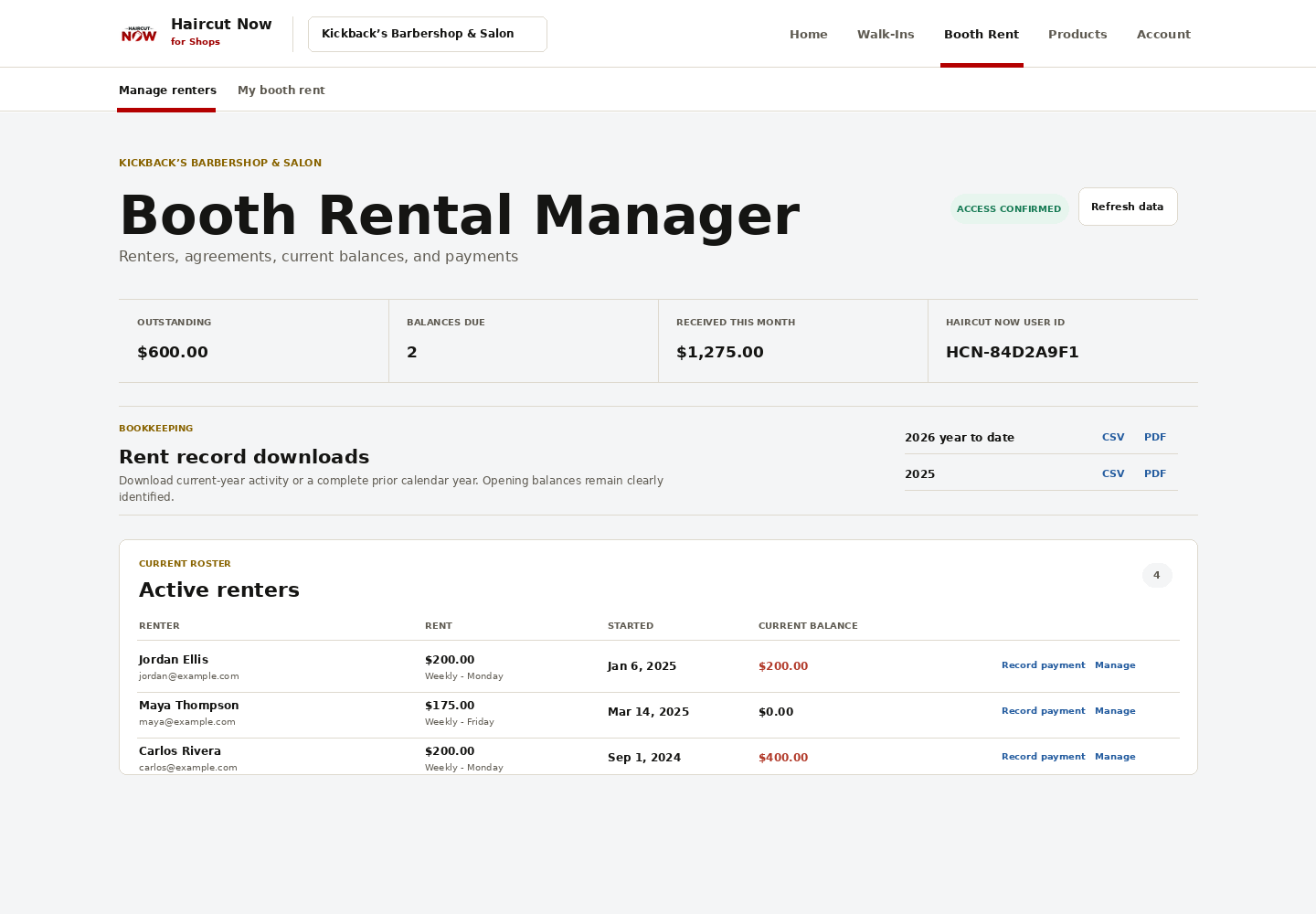The height and width of the screenshot is (914, 1316).
Task: Click Carlos Rivera's $400.00 current balance
Action: pos(783,758)
